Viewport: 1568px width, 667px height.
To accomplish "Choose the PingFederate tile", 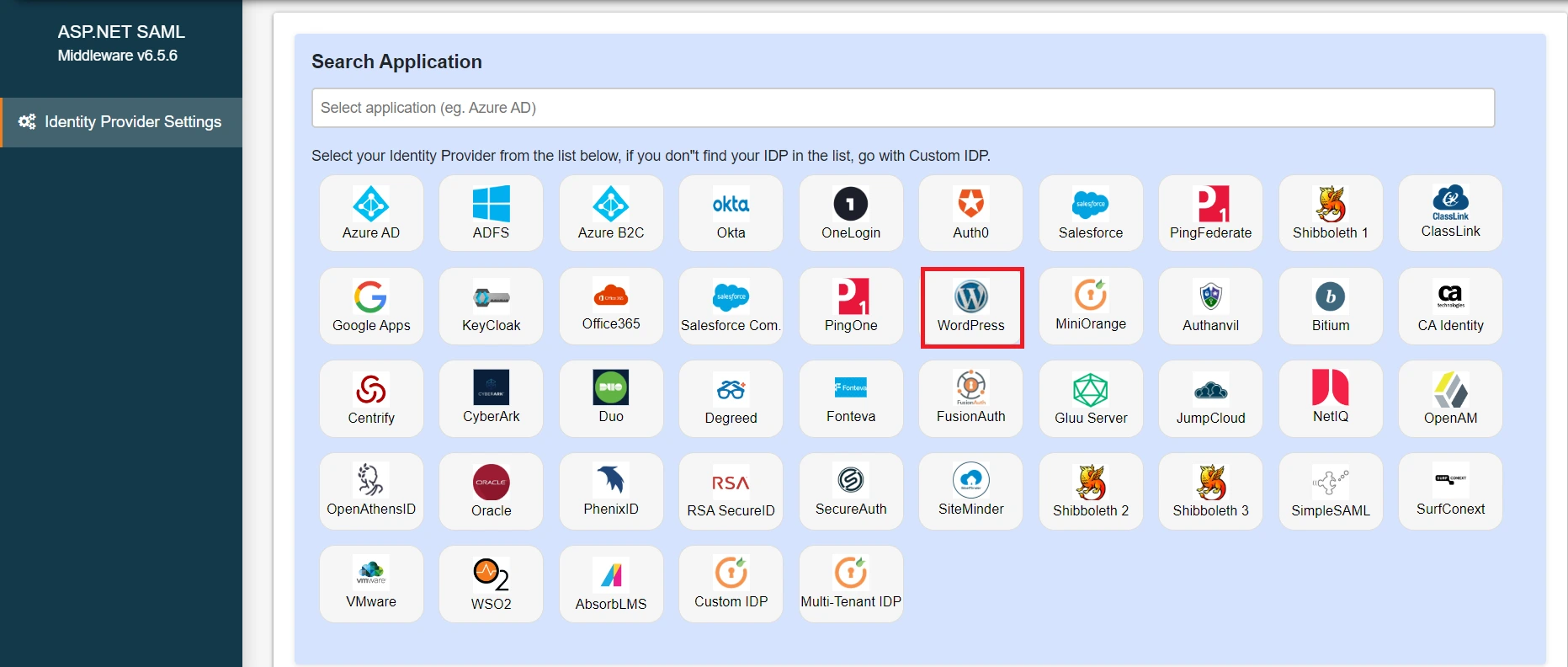I will (1210, 213).
